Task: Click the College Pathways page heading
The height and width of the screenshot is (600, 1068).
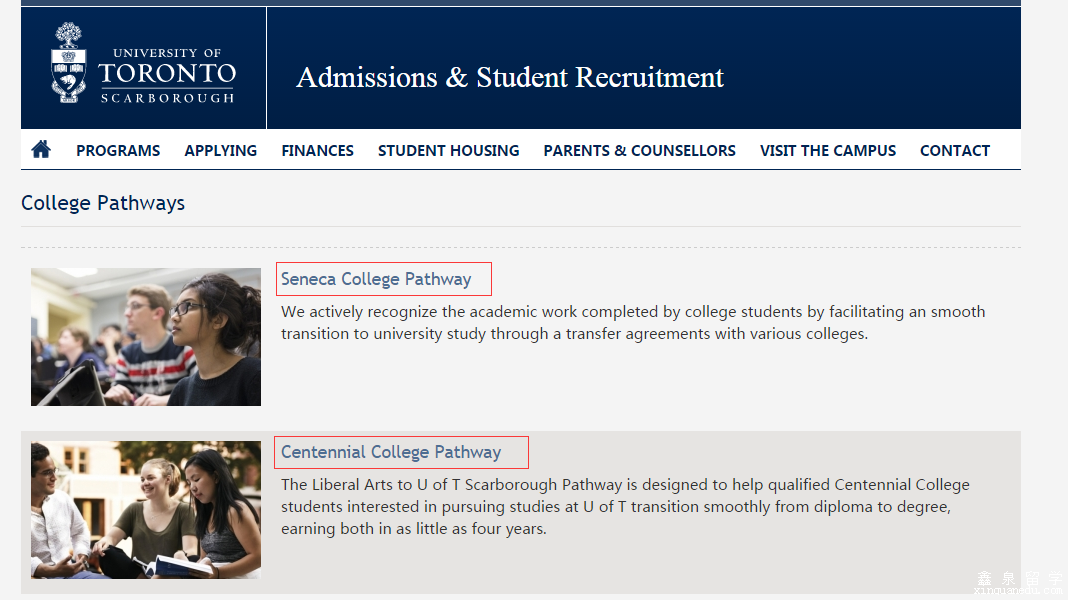Action: (103, 203)
